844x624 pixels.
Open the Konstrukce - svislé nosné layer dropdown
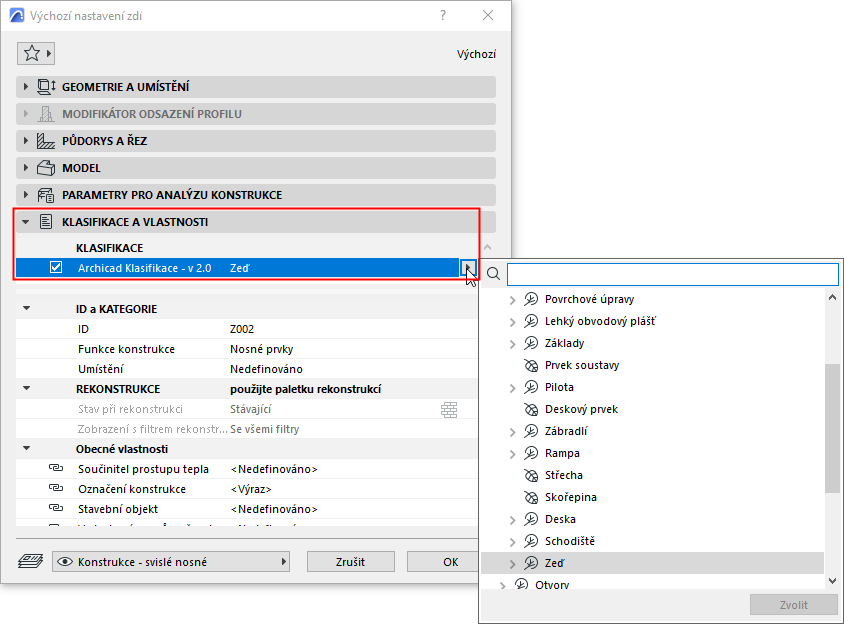coord(171,562)
